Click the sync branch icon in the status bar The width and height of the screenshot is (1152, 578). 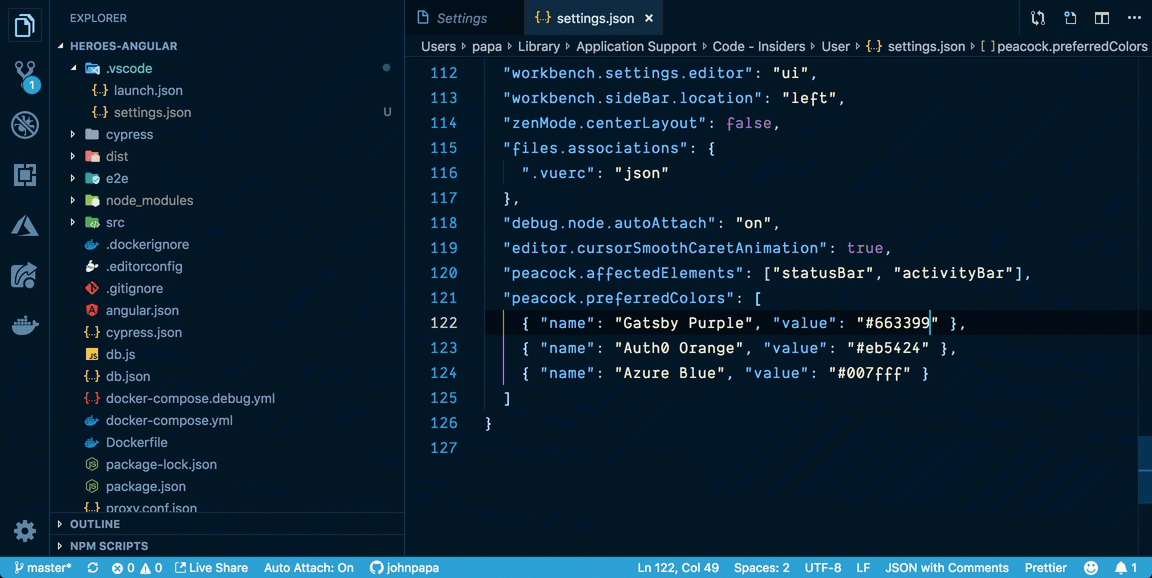[x=92, y=567]
